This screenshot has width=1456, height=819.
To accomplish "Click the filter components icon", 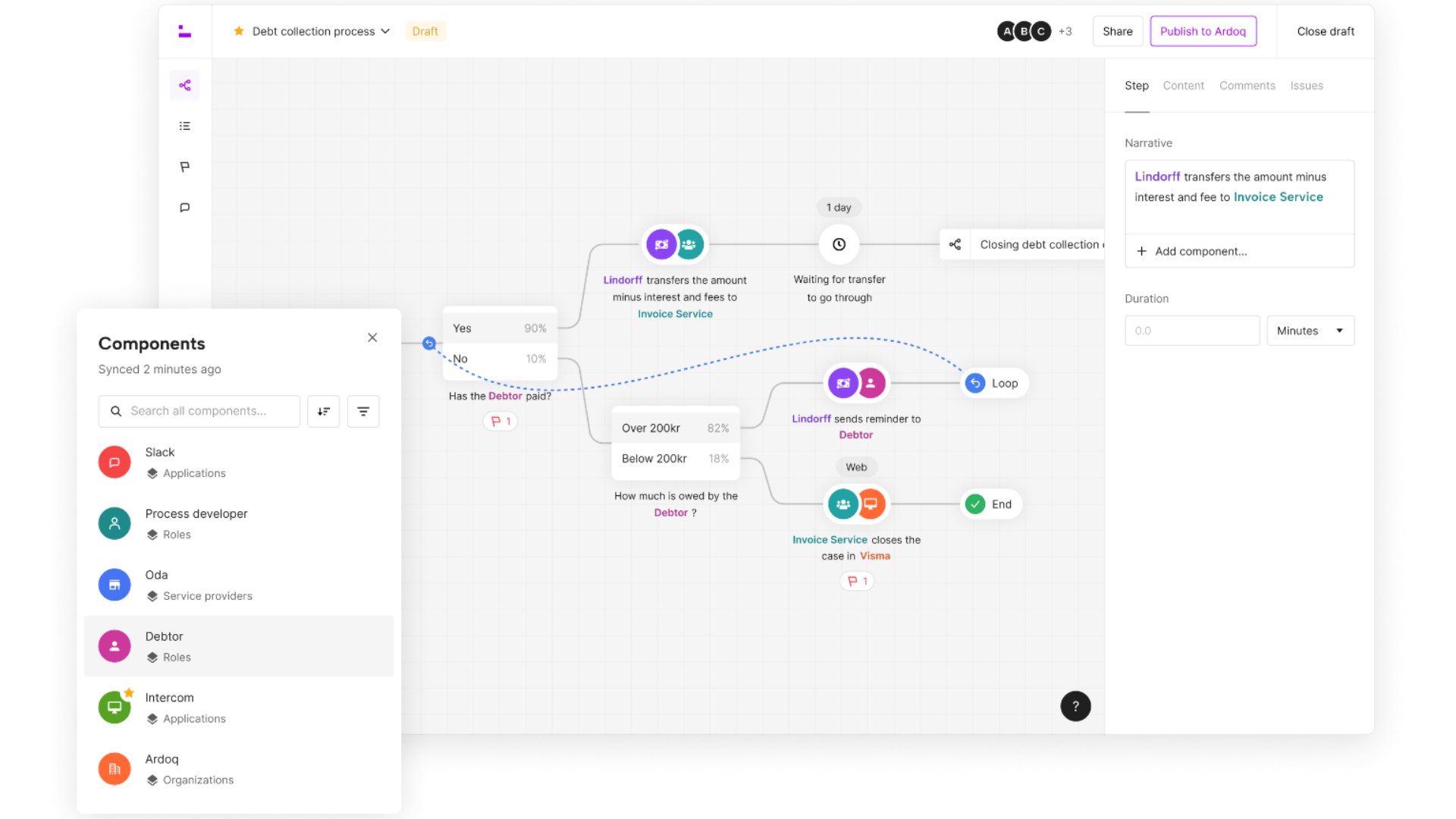I will 363,411.
